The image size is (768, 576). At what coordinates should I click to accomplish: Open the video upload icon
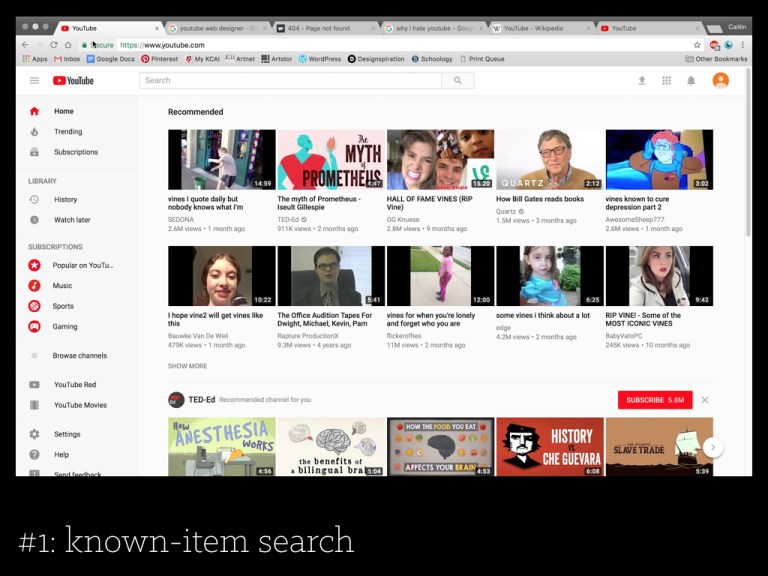[x=642, y=80]
